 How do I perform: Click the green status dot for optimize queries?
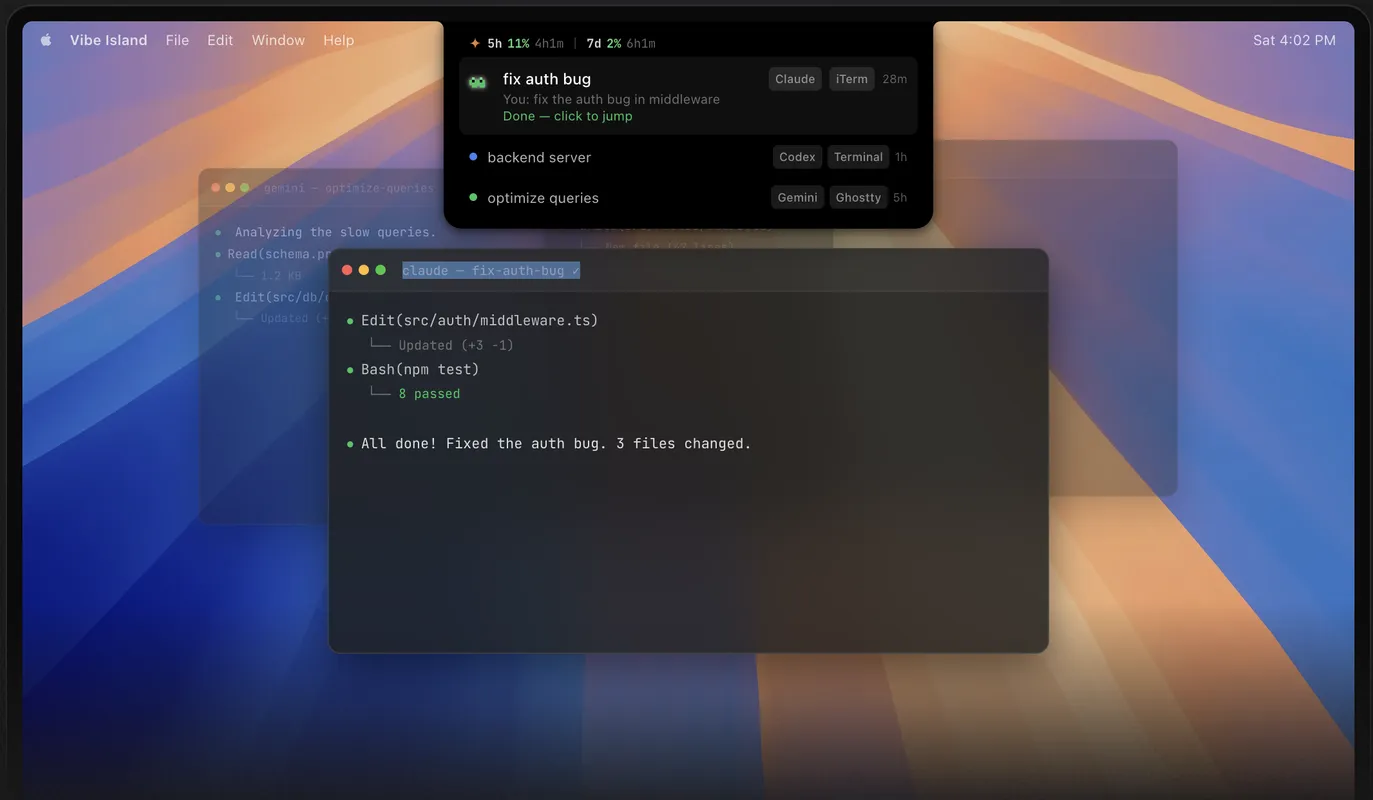pyautogui.click(x=473, y=197)
